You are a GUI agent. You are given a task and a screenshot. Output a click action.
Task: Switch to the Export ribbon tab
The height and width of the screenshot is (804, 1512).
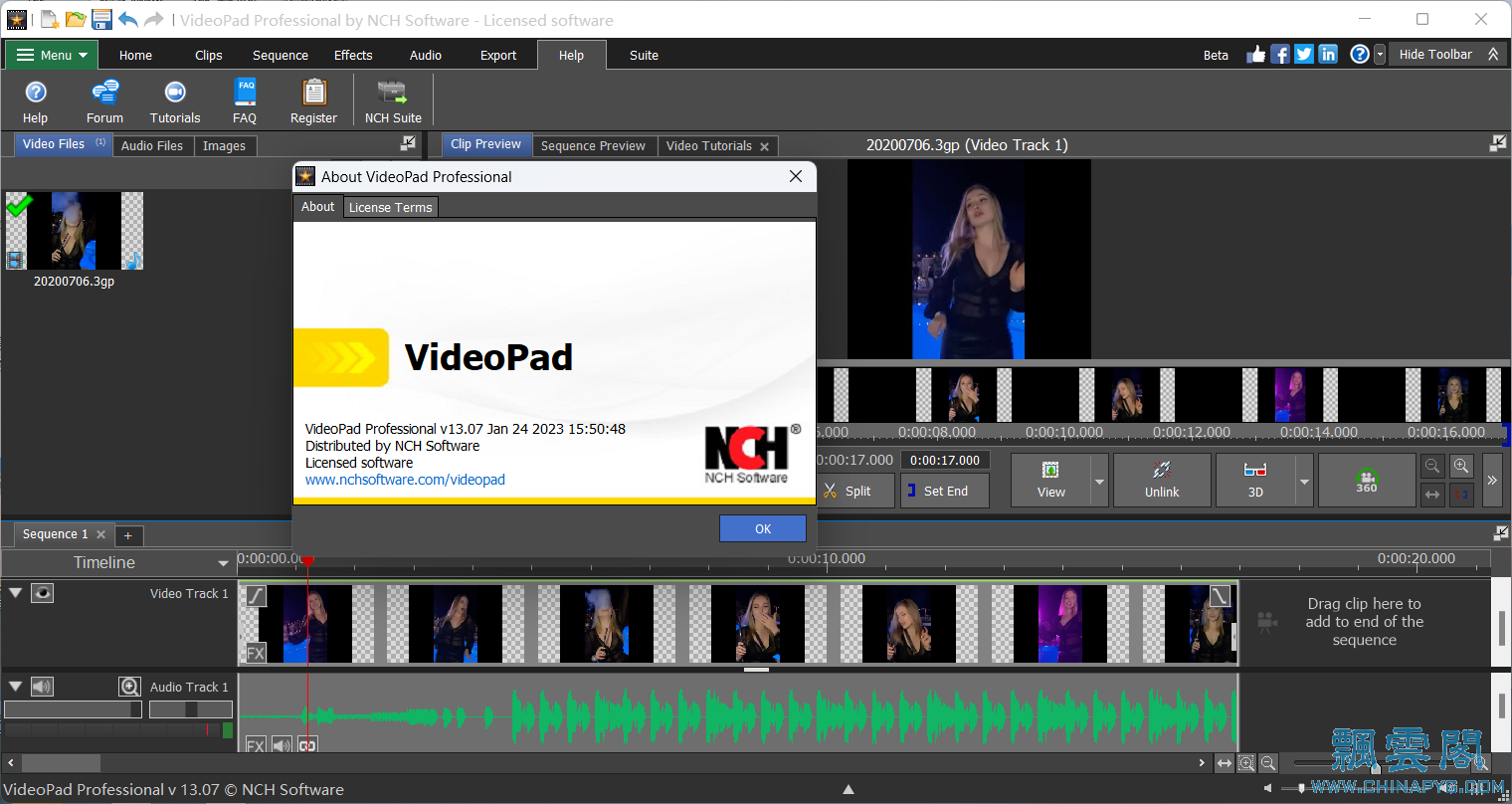[498, 55]
